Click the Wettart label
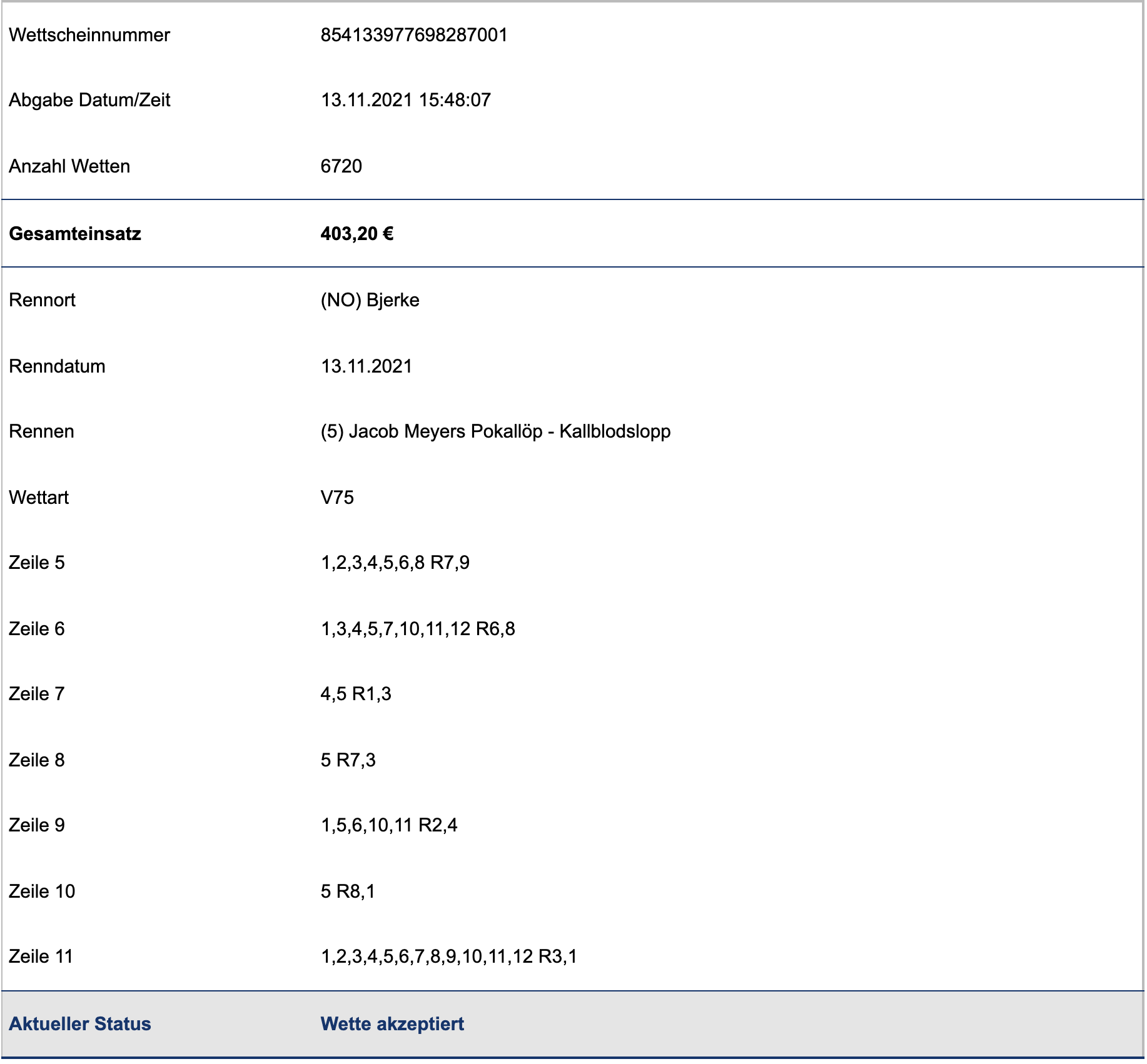1147x1064 pixels. click(39, 498)
